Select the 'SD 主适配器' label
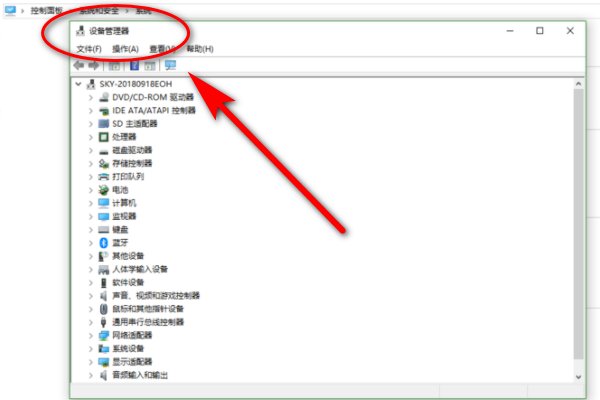 click(135, 124)
